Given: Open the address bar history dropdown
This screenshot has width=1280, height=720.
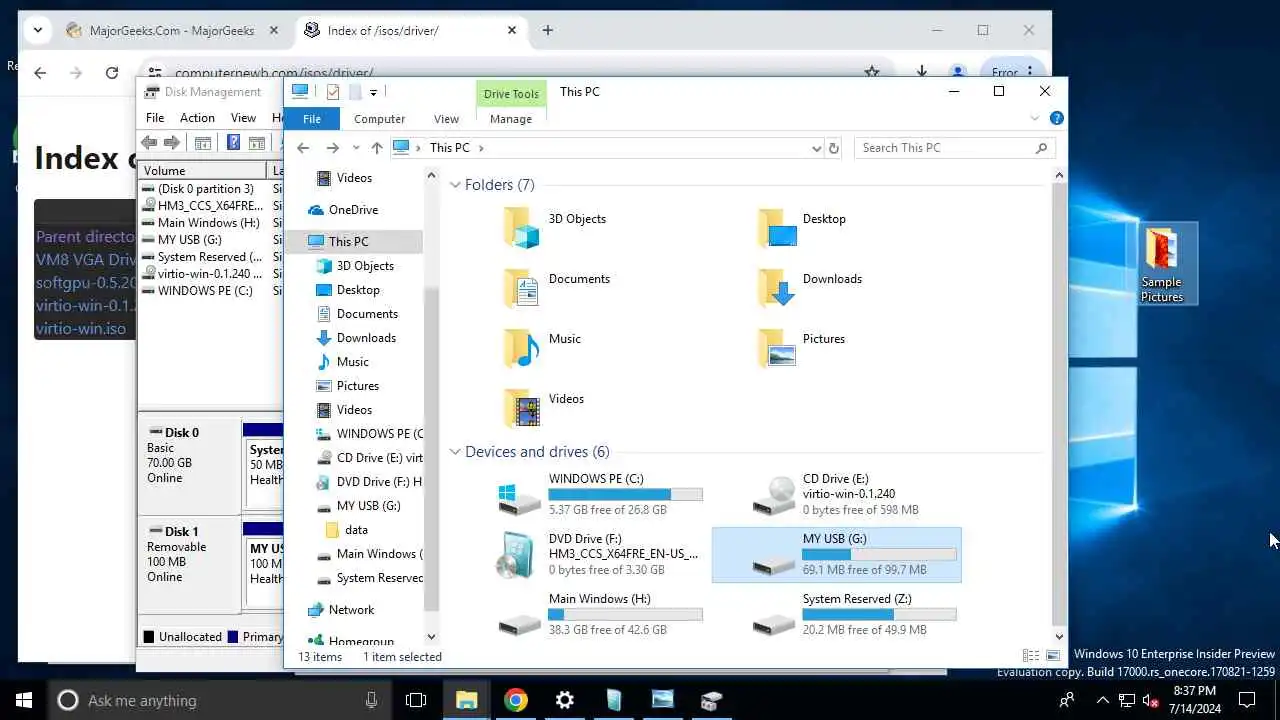Looking at the screenshot, I should coord(817,148).
